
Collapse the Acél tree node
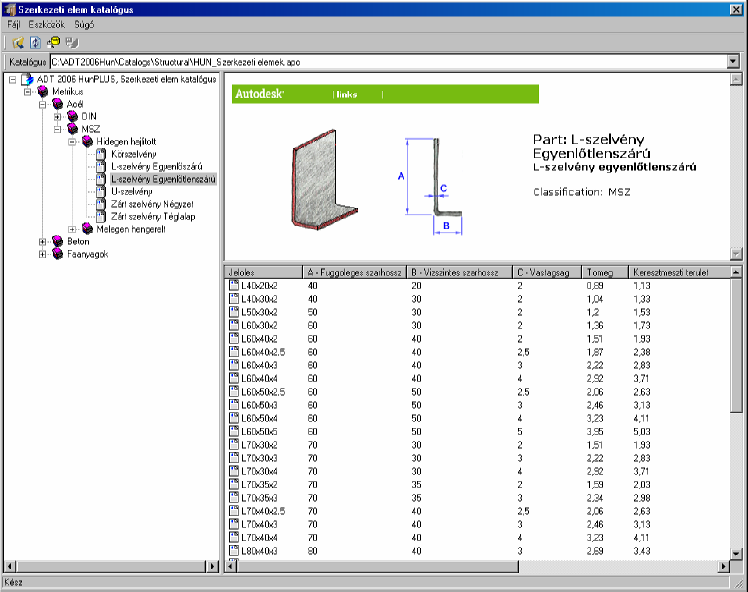pyautogui.click(x=42, y=104)
